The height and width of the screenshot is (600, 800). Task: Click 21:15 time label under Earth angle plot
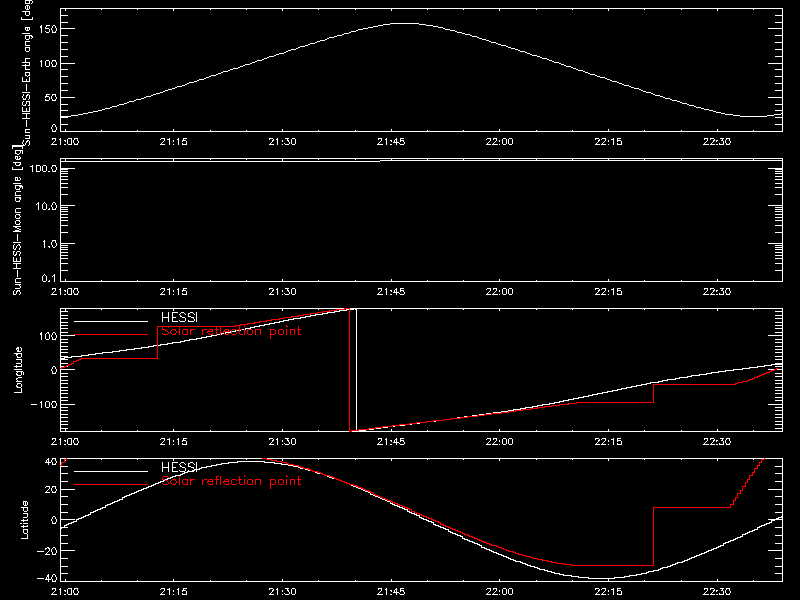tap(173, 142)
